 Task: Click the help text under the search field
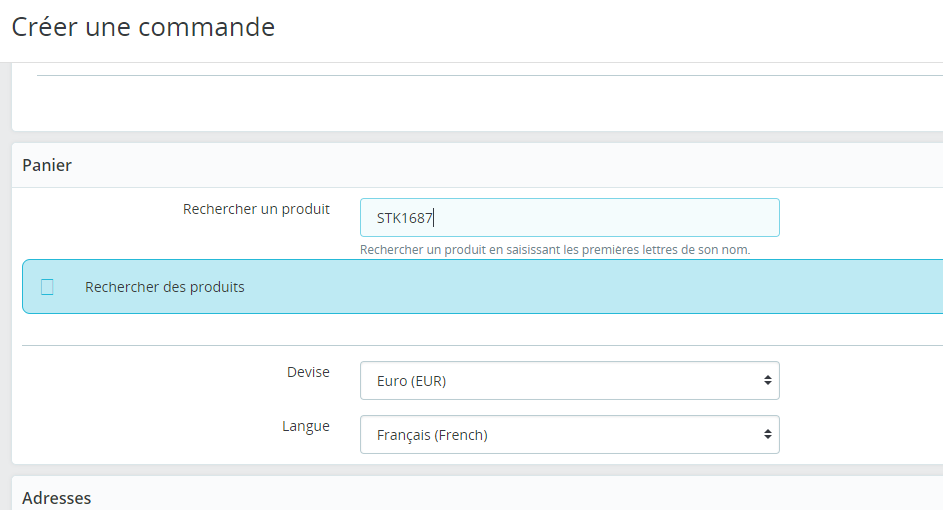tap(554, 250)
